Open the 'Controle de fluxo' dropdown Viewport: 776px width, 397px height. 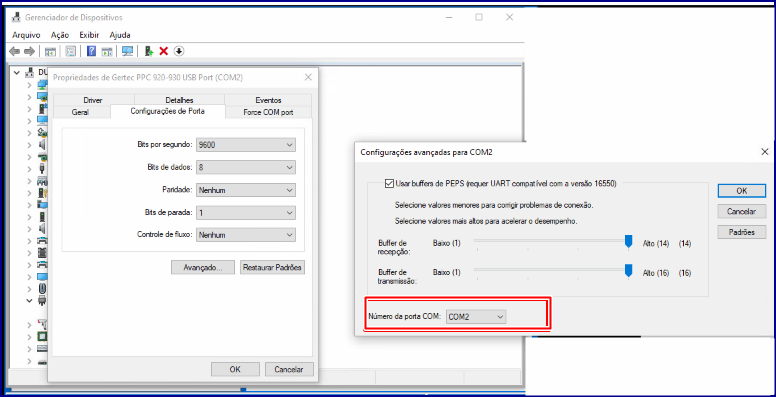pyautogui.click(x=246, y=235)
